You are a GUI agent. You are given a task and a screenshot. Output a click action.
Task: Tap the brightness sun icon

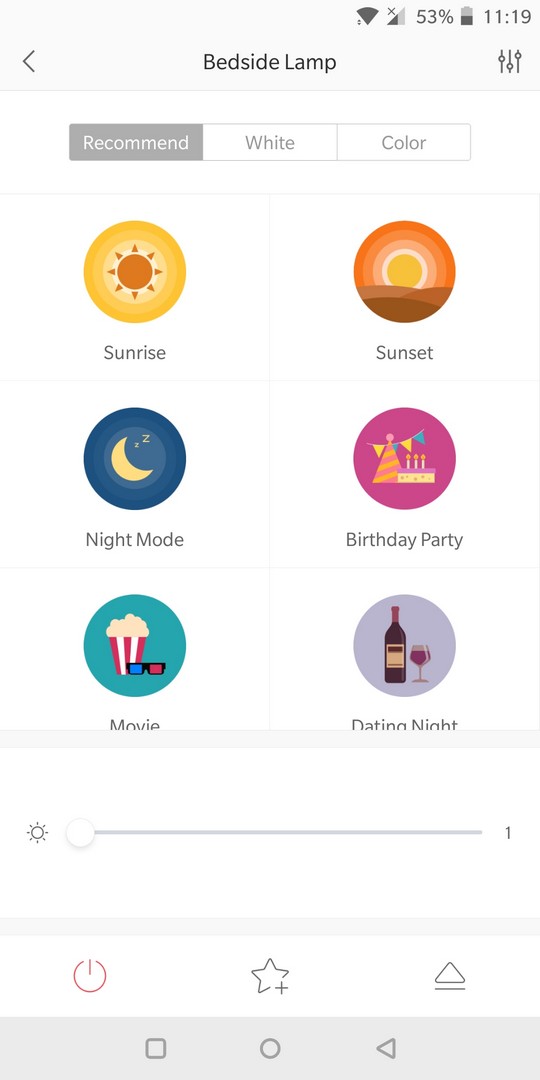pyautogui.click(x=37, y=833)
